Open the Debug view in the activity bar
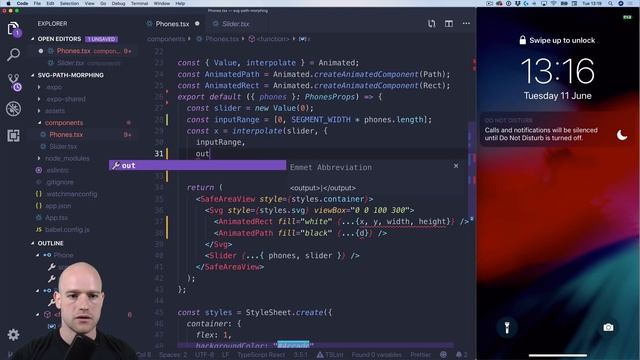640x360 pixels. (13, 109)
